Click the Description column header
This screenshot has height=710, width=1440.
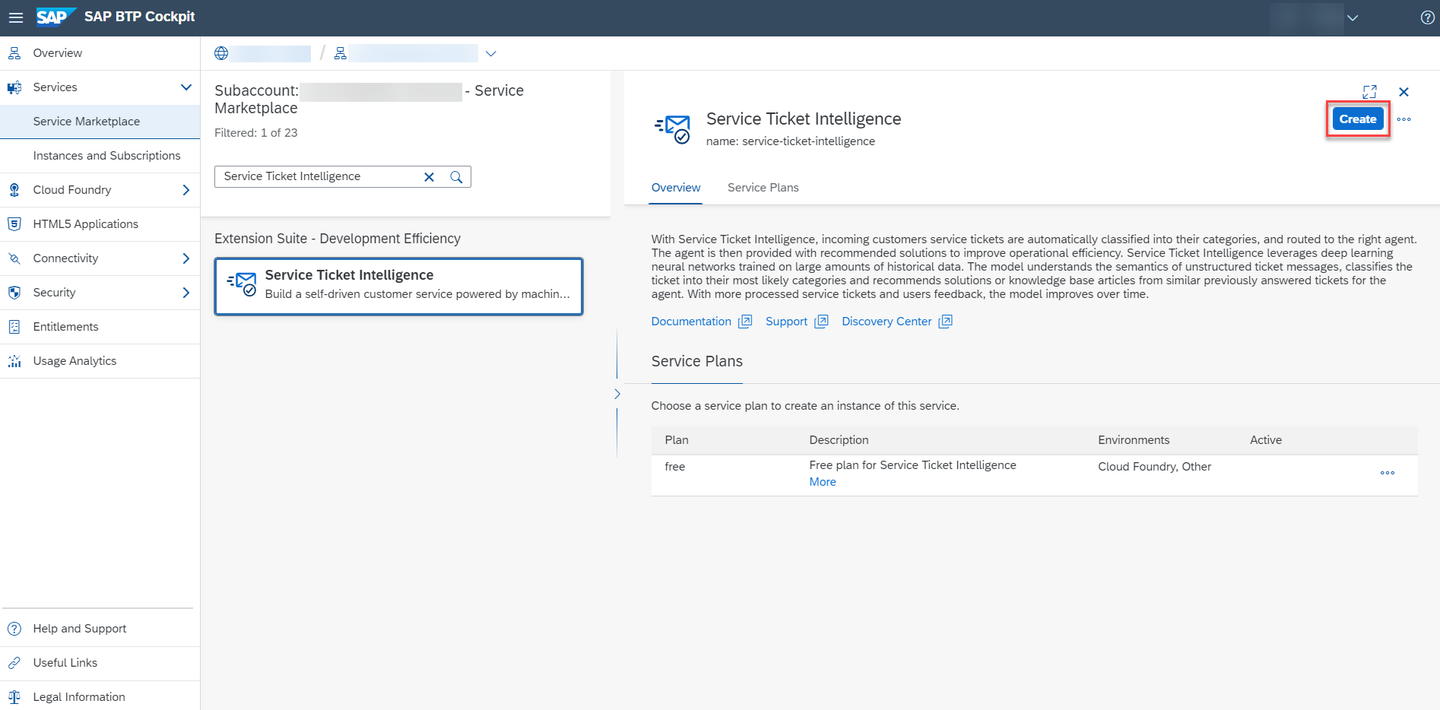[x=839, y=440]
